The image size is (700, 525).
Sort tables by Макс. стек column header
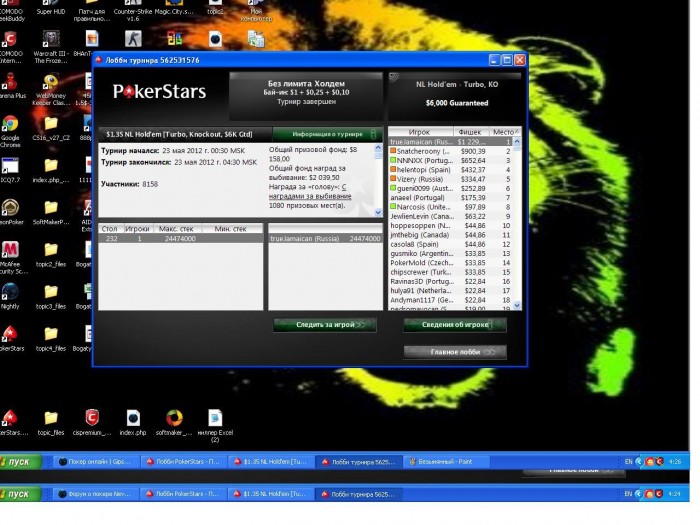[x=177, y=229]
